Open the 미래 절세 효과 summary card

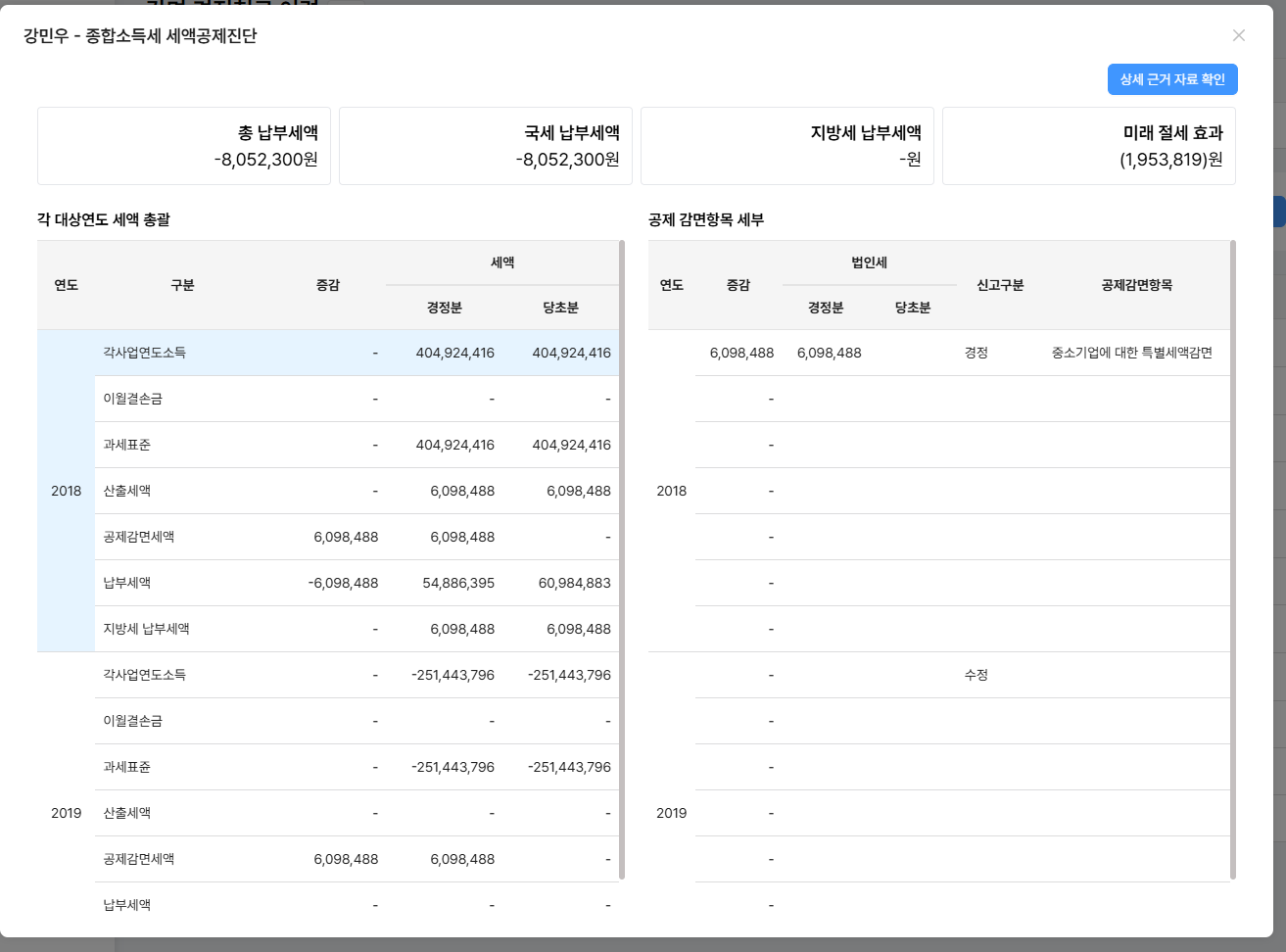tap(1088, 146)
